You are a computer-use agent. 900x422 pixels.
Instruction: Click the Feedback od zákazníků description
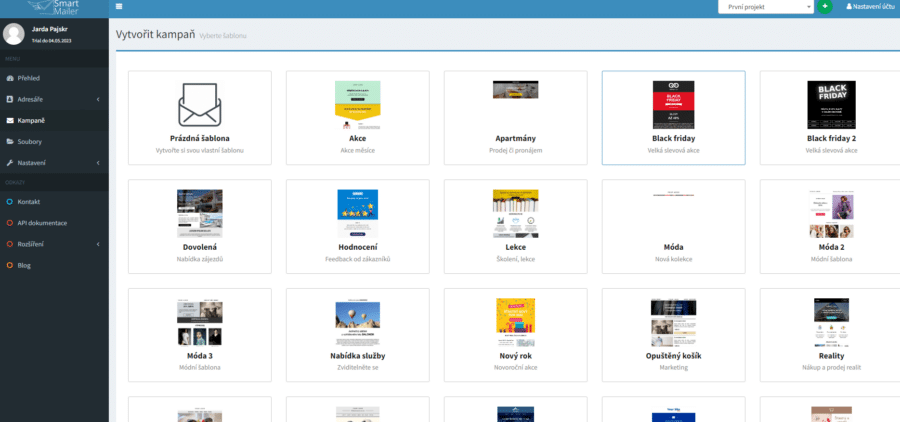(x=358, y=259)
